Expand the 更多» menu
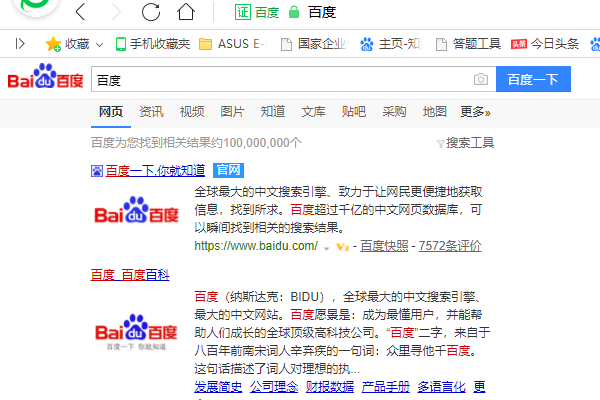 [x=475, y=111]
